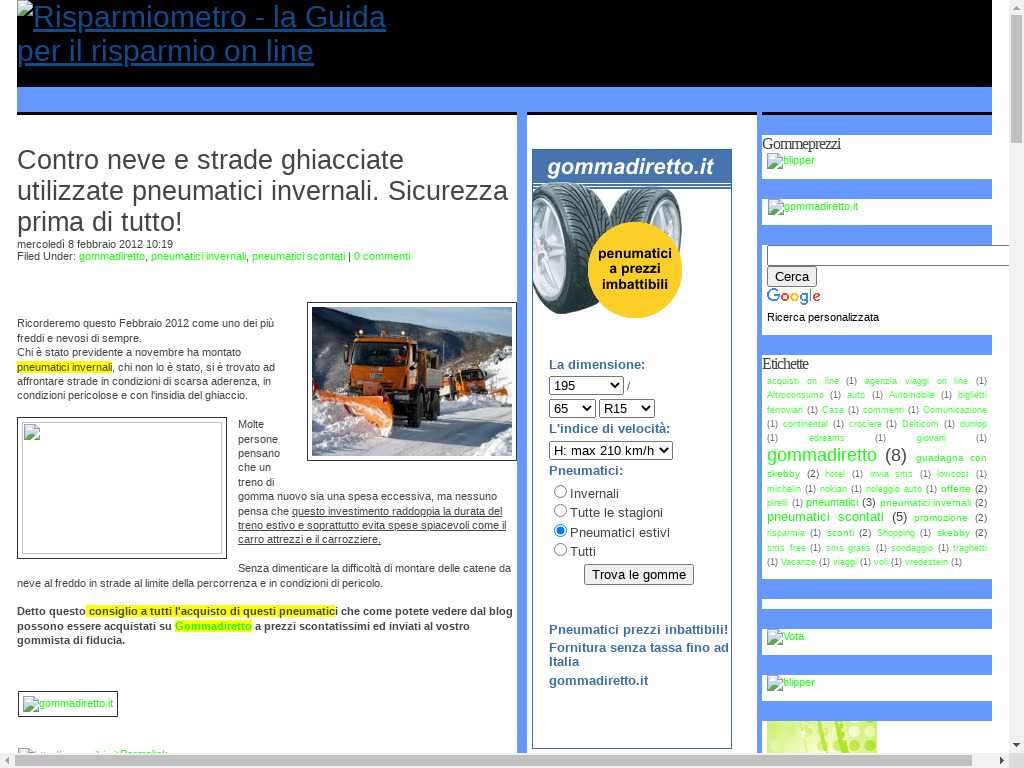The height and width of the screenshot is (768, 1024).
Task: Click the snow plow truck photo
Action: (x=411, y=381)
